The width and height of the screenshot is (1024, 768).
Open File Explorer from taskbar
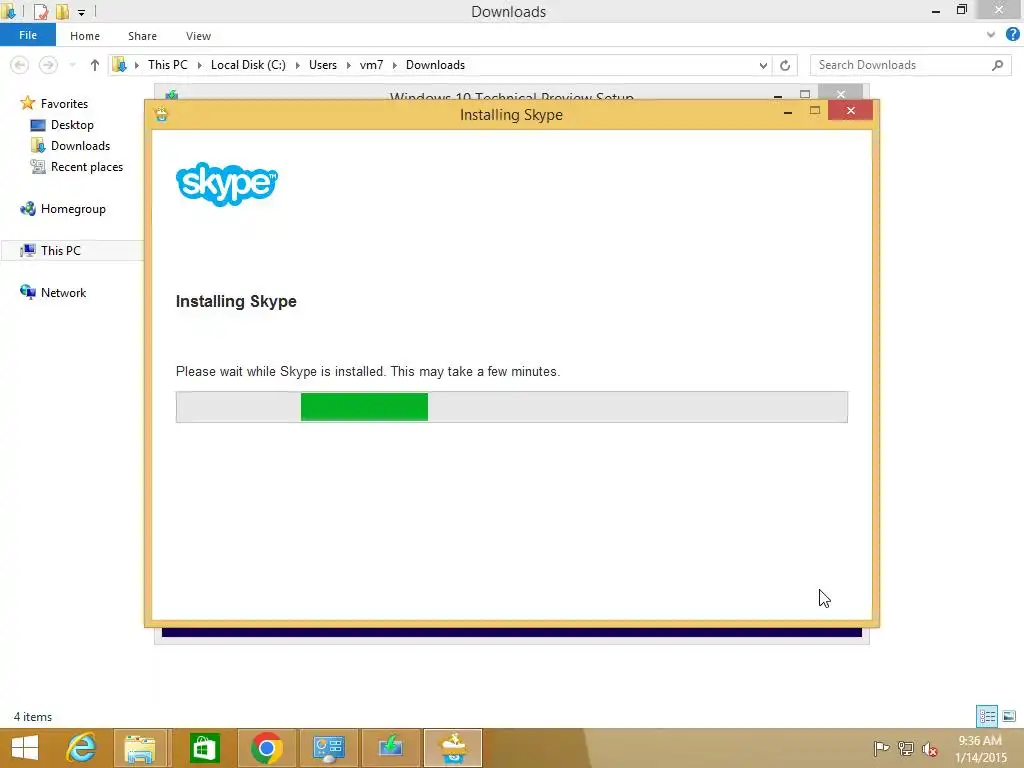(140, 748)
